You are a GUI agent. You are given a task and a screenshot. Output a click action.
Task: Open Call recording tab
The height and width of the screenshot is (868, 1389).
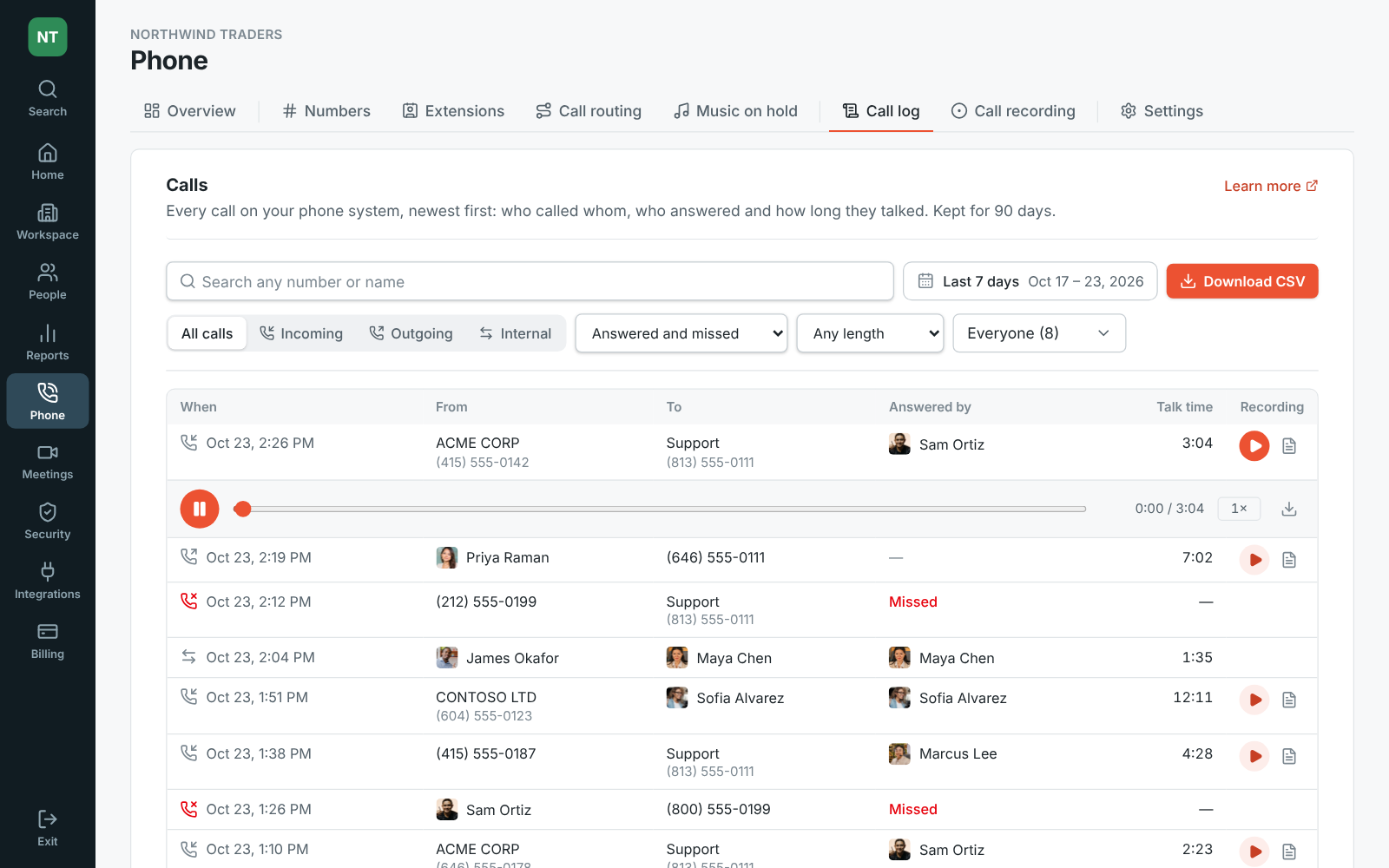point(1013,111)
